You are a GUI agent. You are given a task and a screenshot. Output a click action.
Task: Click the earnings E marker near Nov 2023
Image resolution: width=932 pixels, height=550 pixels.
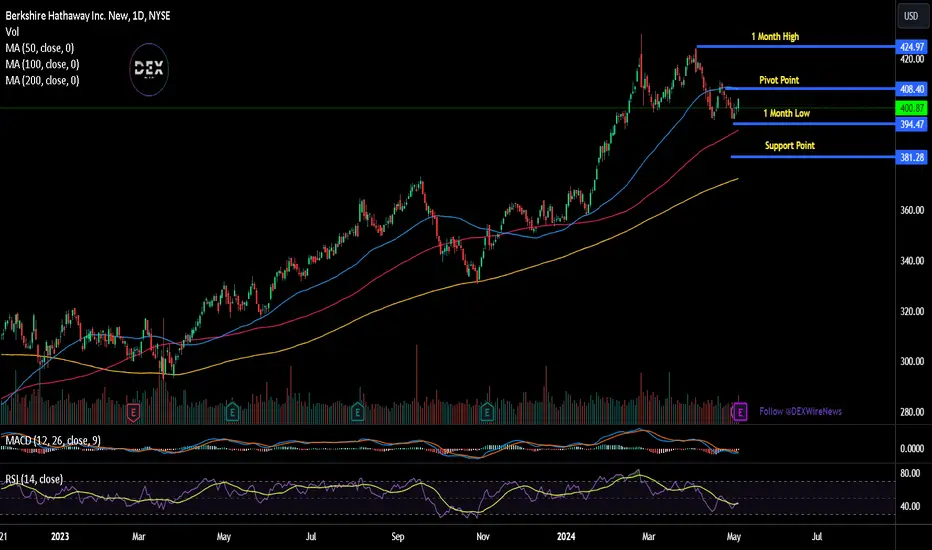487,412
